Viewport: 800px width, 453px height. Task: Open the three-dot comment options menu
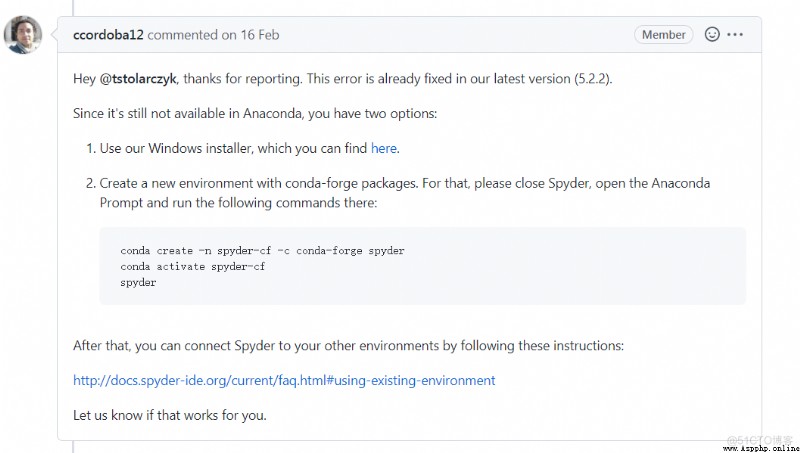click(735, 35)
